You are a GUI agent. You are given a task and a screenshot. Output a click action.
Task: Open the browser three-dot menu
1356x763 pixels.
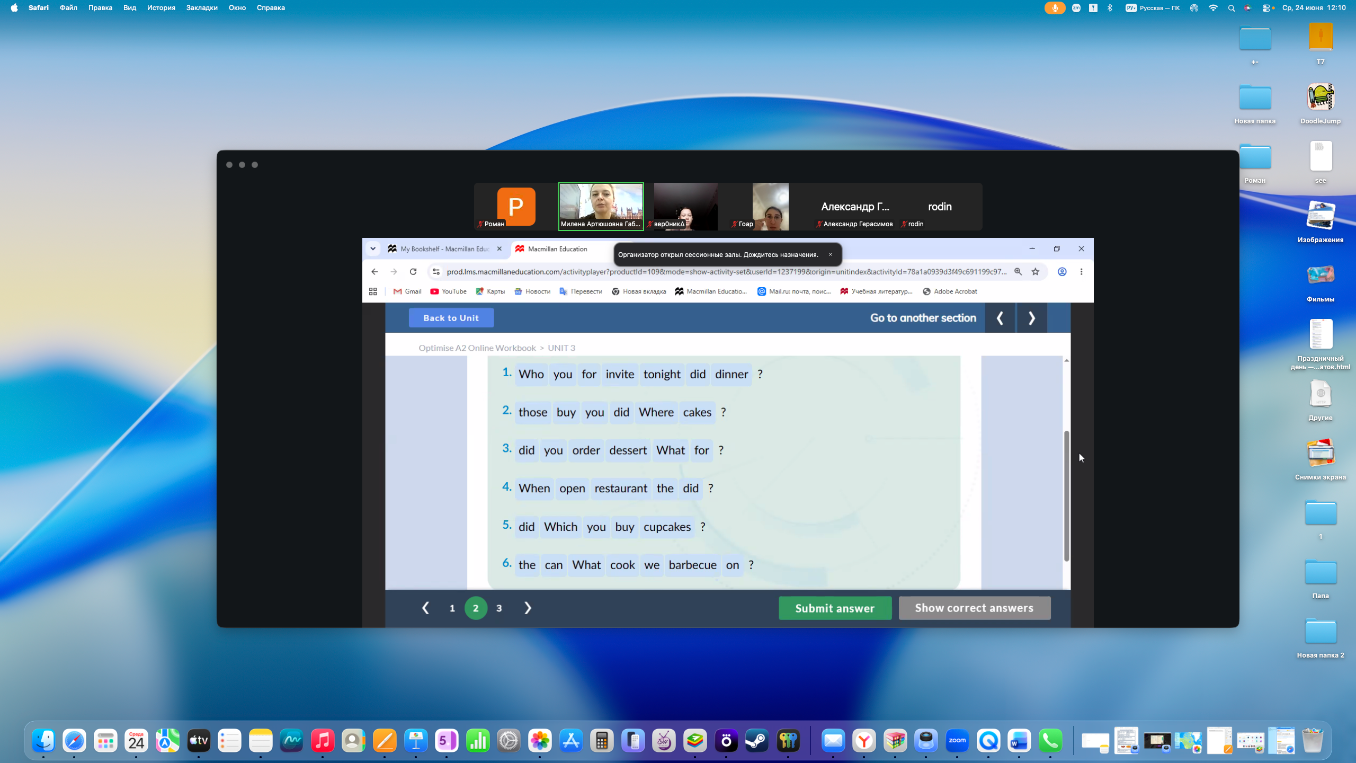[1081, 271]
